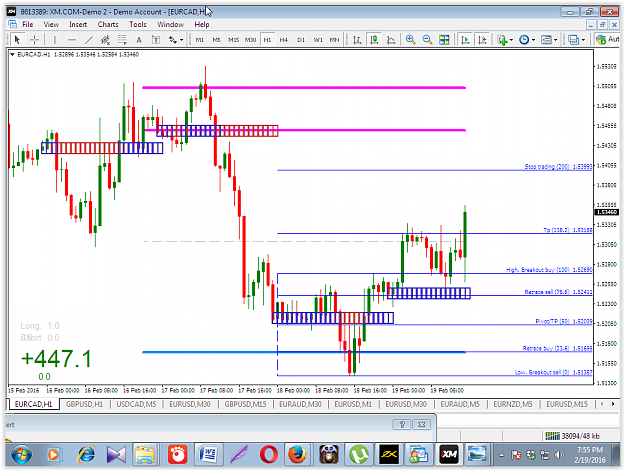
Task: Select the Equidistant Channel tool
Action: coord(105,39)
